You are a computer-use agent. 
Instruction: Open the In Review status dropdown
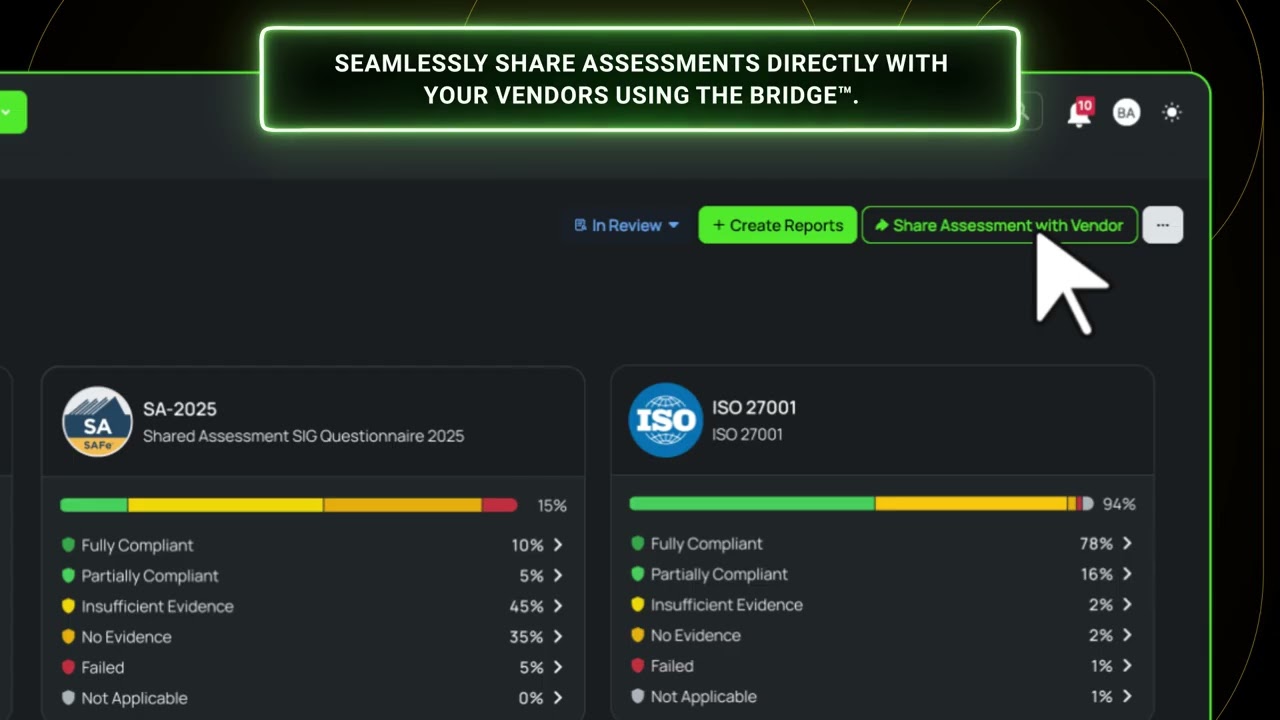click(x=627, y=225)
